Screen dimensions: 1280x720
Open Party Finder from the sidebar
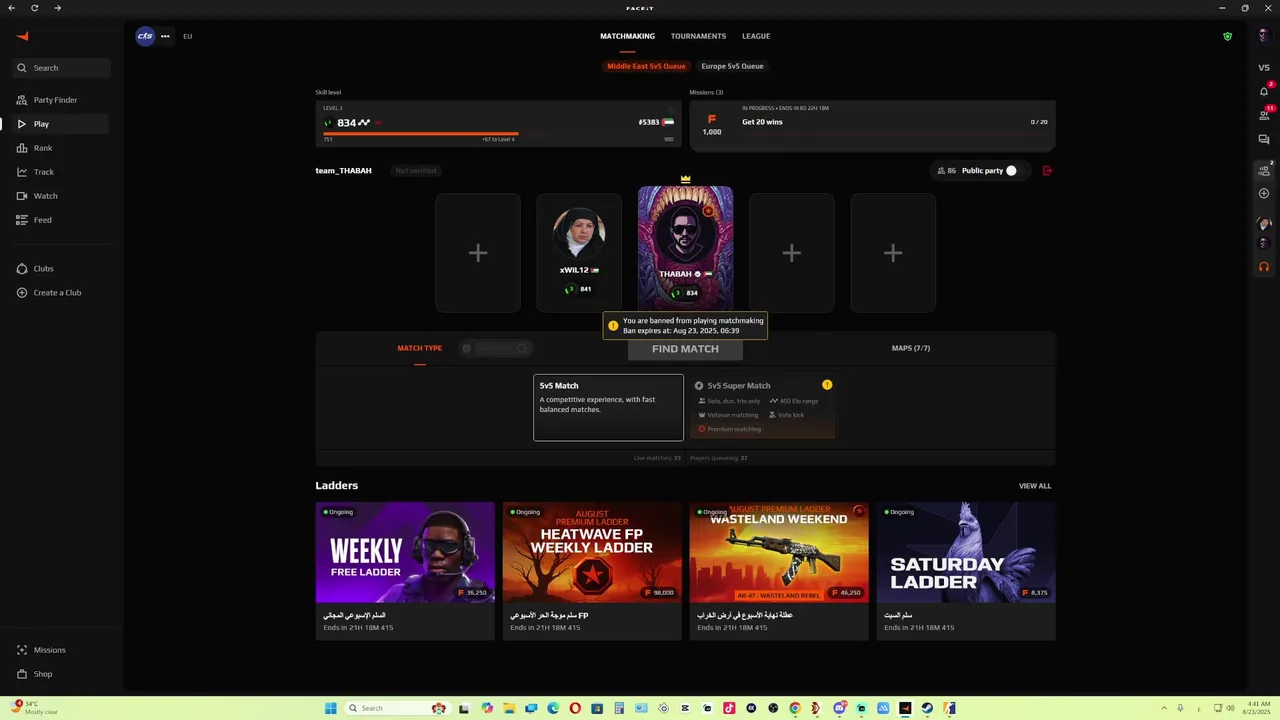62,100
